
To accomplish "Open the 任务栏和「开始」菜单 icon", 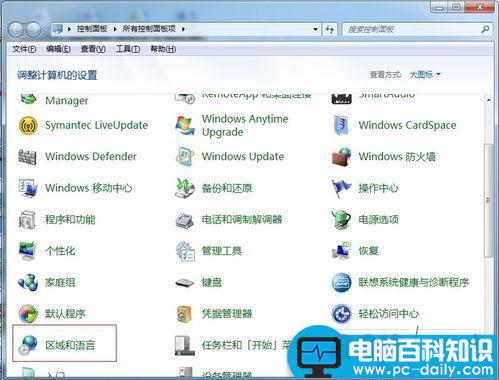I will 185,345.
